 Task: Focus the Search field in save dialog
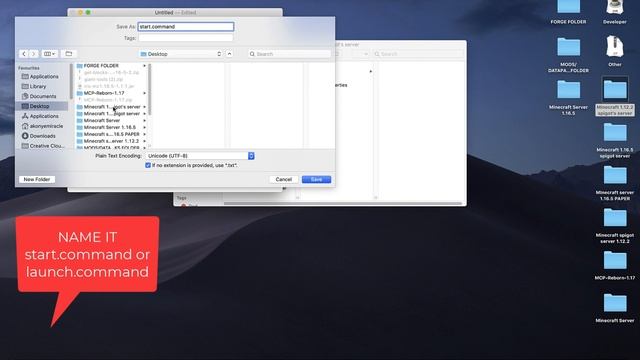pyautogui.click(x=289, y=54)
